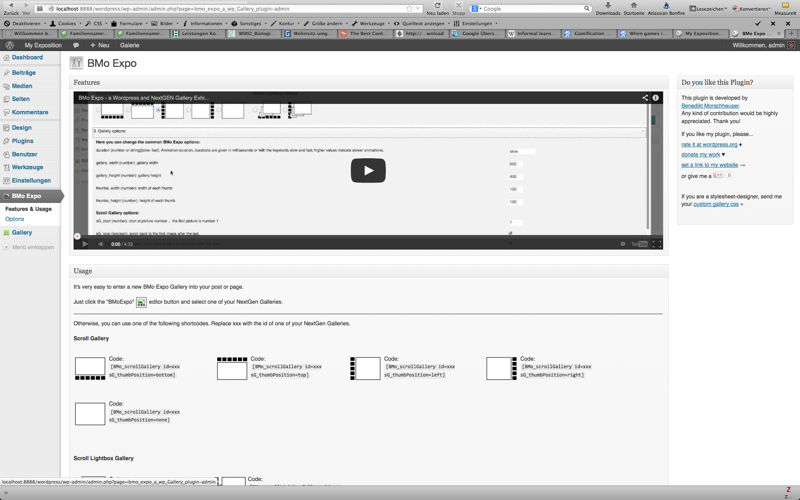Collapse menu via 'Menü einklappen'
Viewport: 800px width, 500px height.
(30, 247)
